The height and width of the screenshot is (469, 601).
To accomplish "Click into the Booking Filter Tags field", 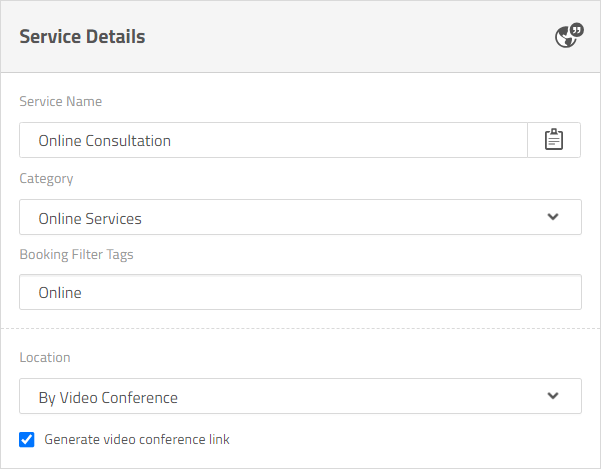I will tap(300, 293).
